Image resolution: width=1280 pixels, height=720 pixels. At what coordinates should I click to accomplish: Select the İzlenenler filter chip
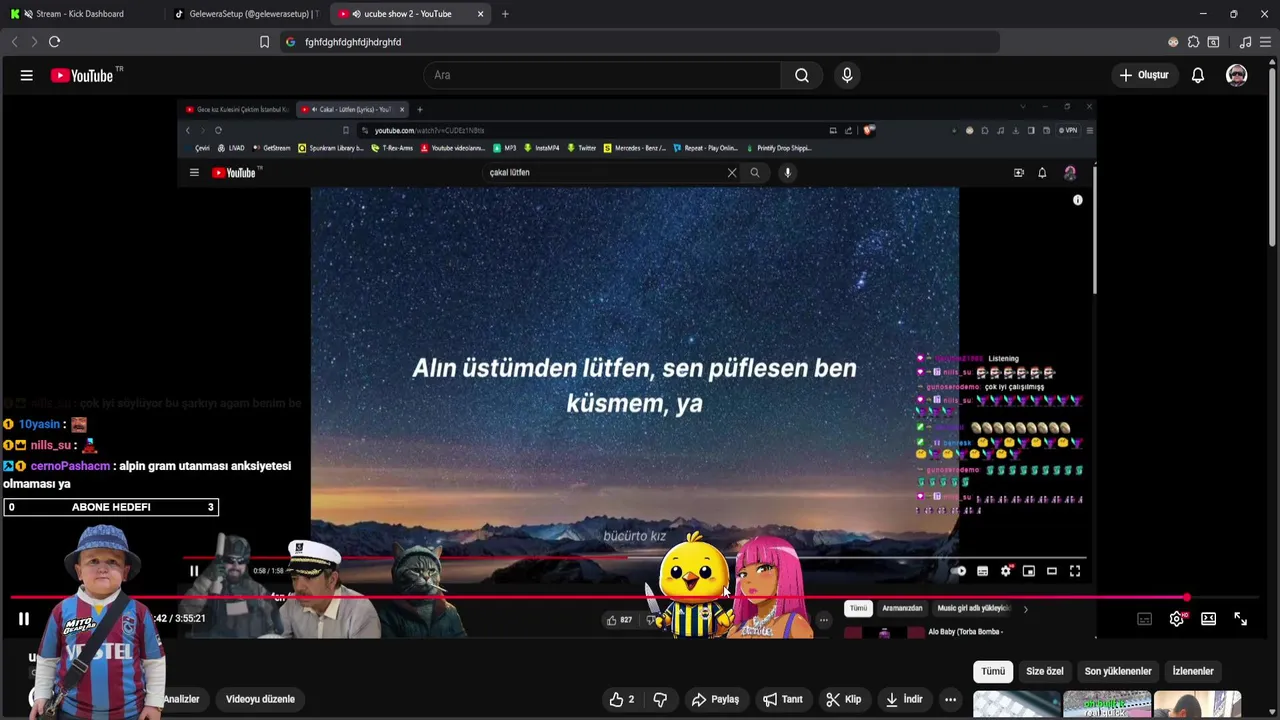tap(1193, 671)
